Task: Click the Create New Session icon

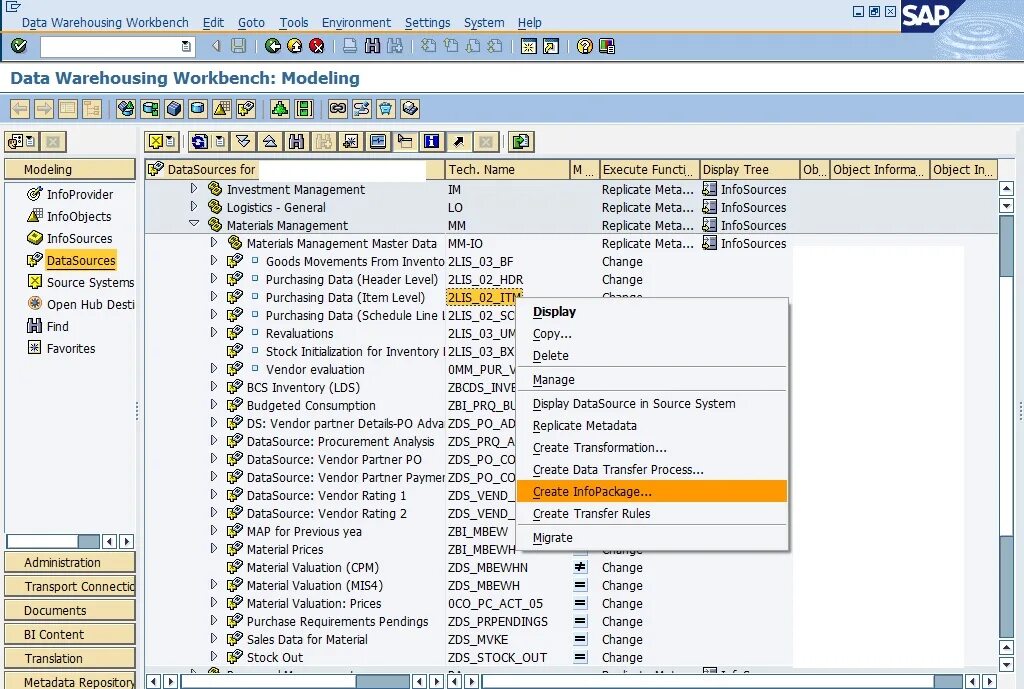Action: [x=528, y=46]
